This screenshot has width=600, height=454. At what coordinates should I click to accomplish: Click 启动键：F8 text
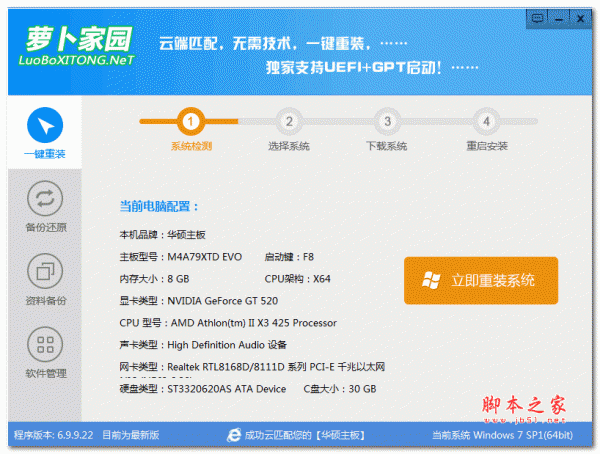[289, 257]
